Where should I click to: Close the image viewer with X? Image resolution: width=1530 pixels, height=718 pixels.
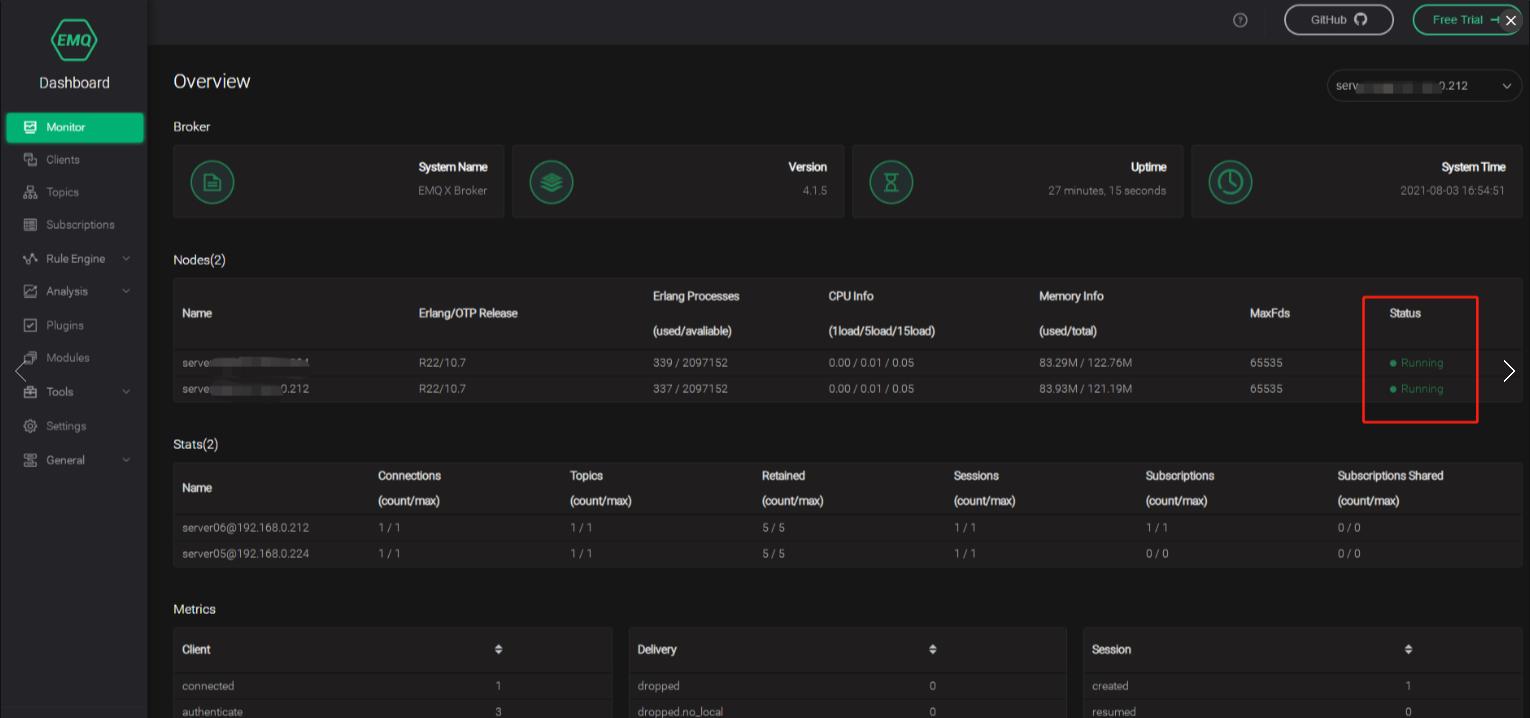(x=1511, y=20)
